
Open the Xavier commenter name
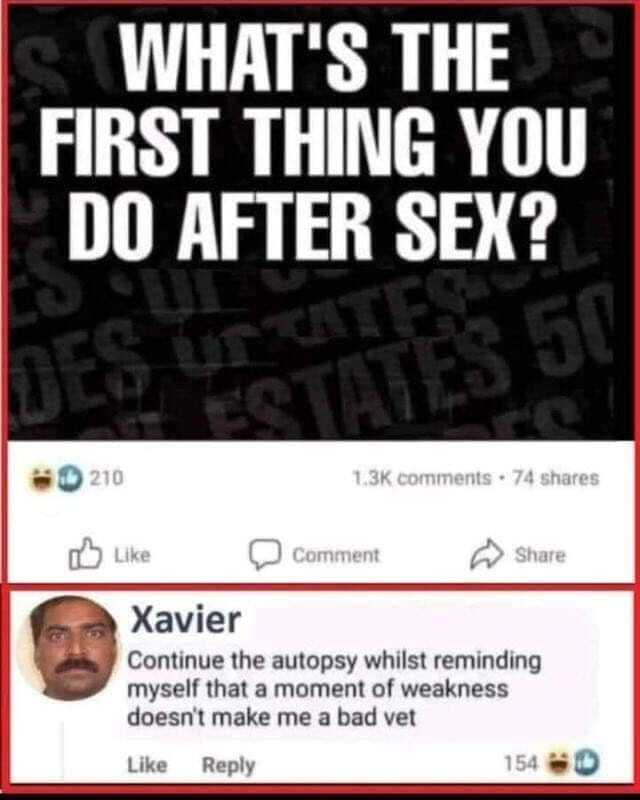point(186,620)
